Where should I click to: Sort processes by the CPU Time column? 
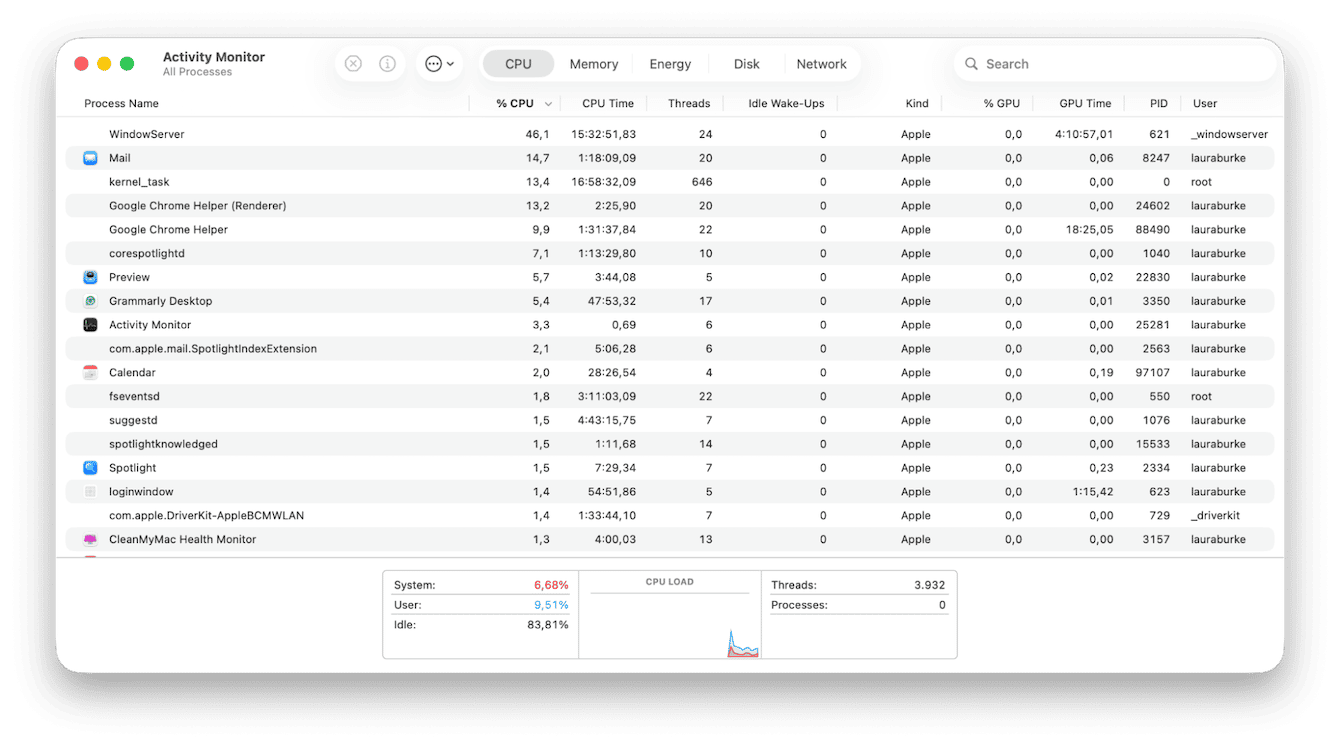(608, 103)
